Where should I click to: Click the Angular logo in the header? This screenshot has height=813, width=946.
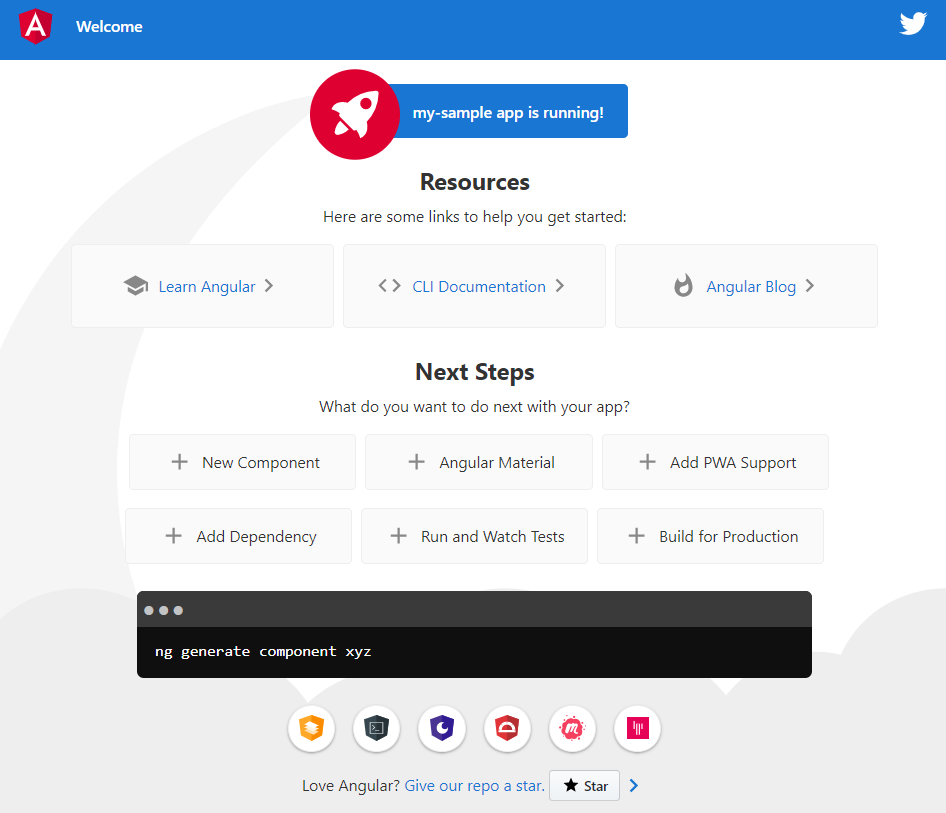(36, 27)
